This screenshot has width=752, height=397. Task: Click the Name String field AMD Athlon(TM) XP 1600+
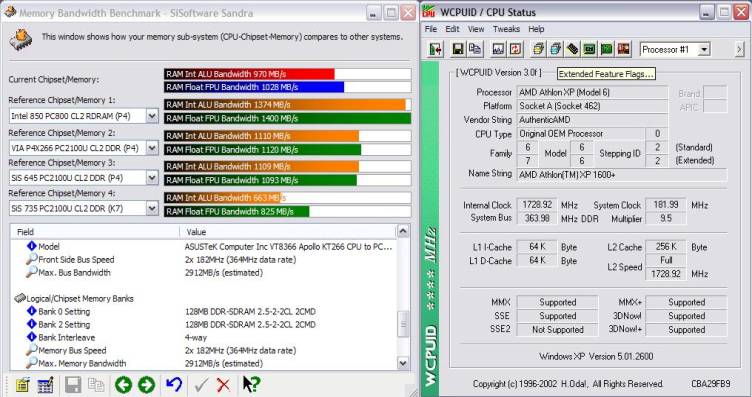click(x=622, y=175)
